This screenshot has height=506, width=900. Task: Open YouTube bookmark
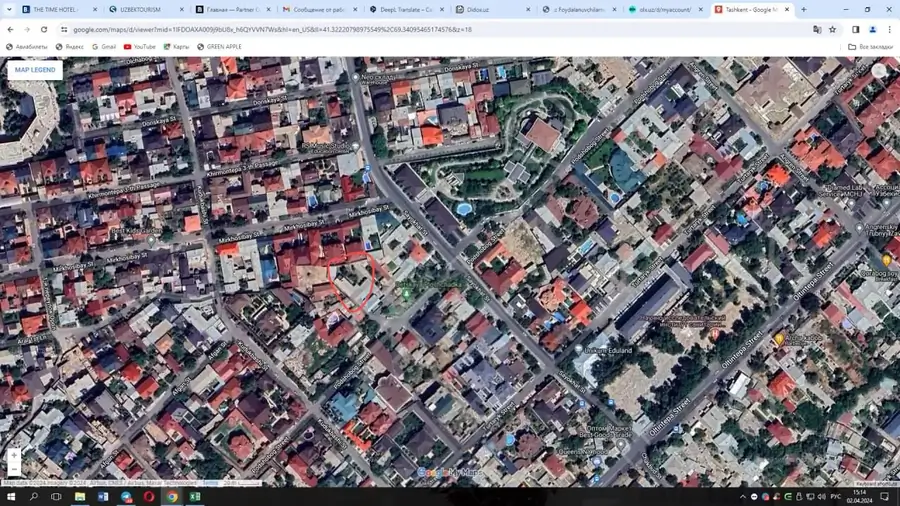139,47
